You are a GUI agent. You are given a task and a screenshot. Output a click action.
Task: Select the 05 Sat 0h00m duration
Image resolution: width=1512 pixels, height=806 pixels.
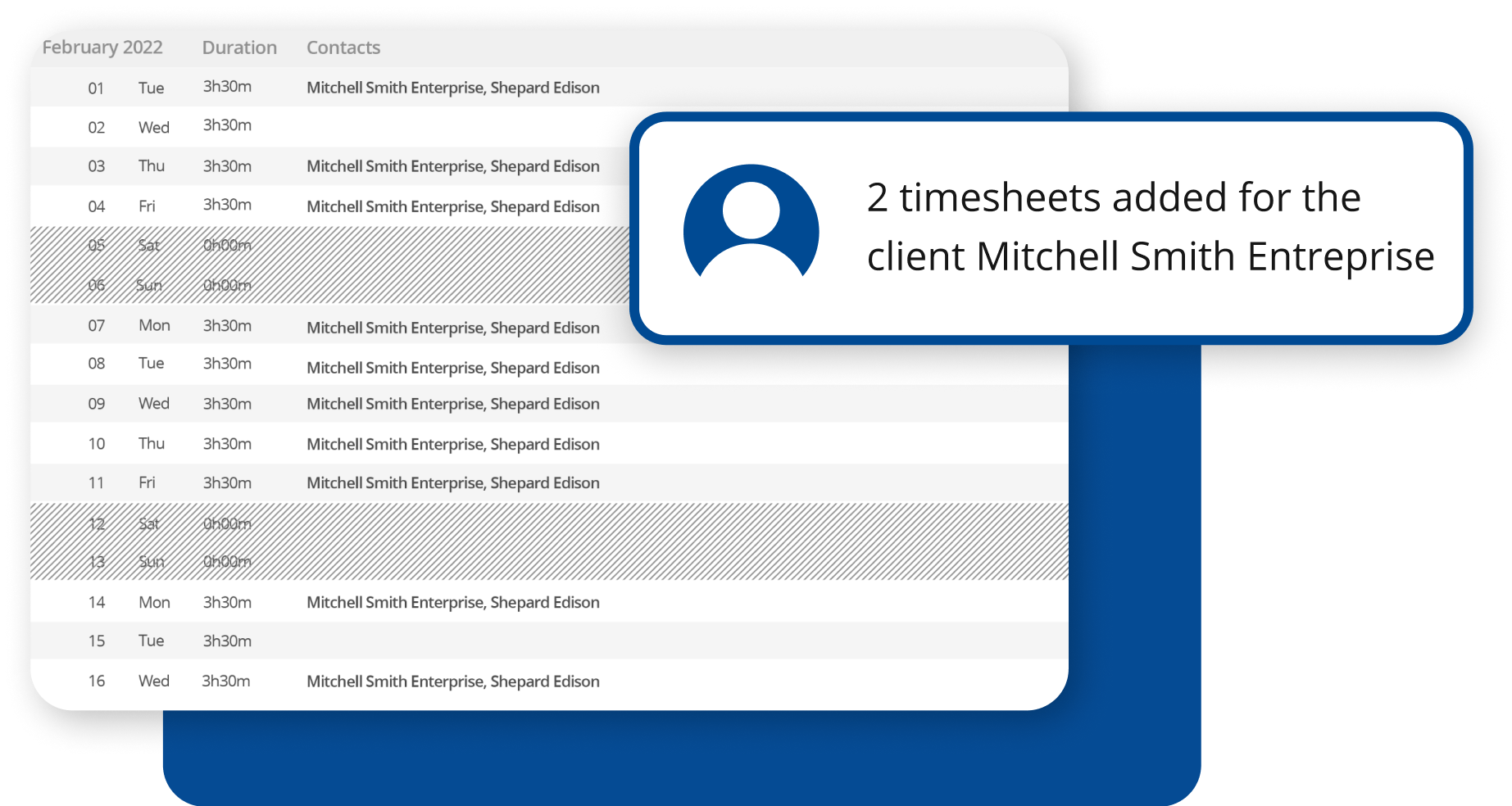pos(227,245)
